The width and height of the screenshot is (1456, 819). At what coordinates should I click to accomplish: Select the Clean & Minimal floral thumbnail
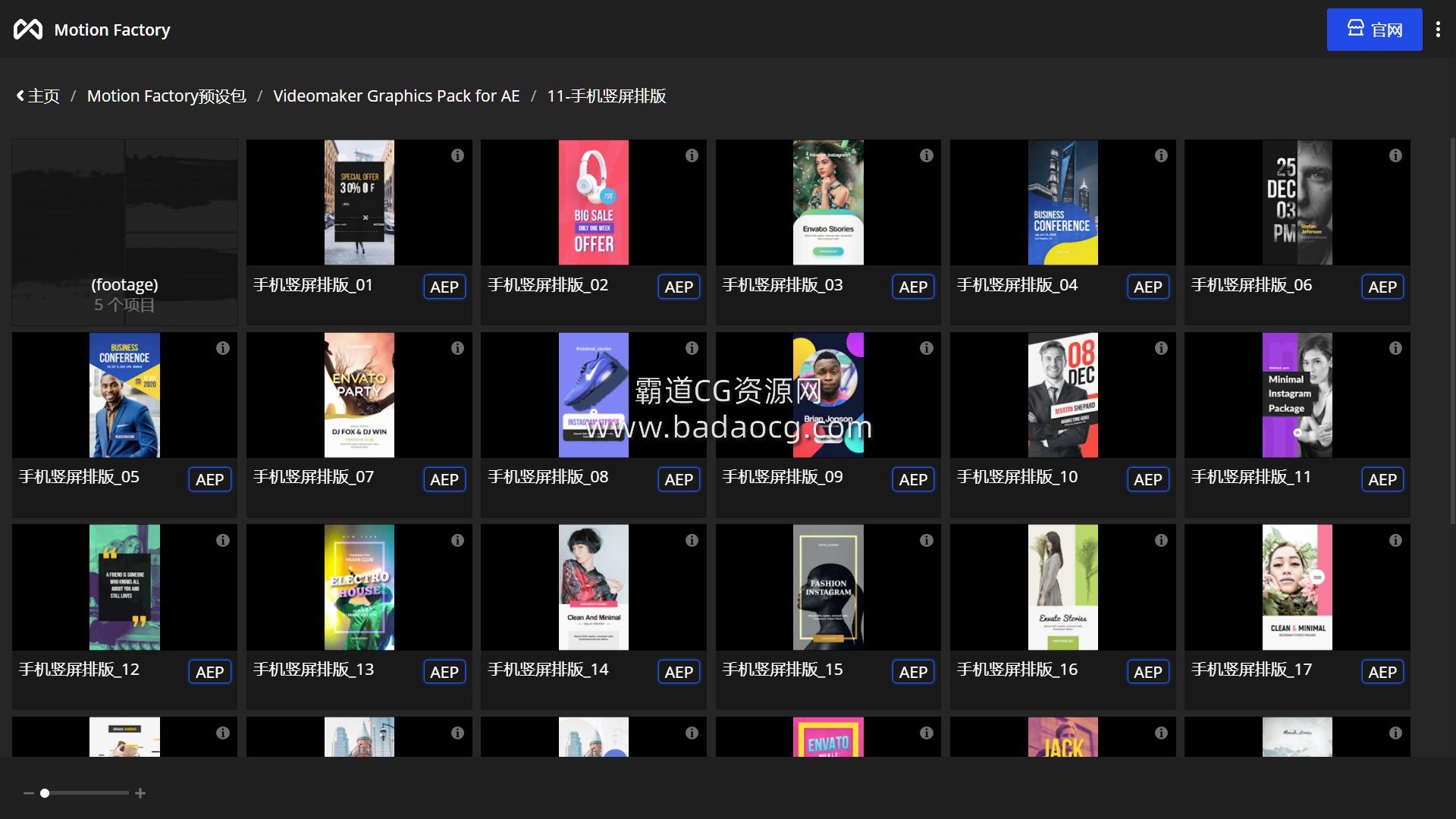tap(1298, 588)
